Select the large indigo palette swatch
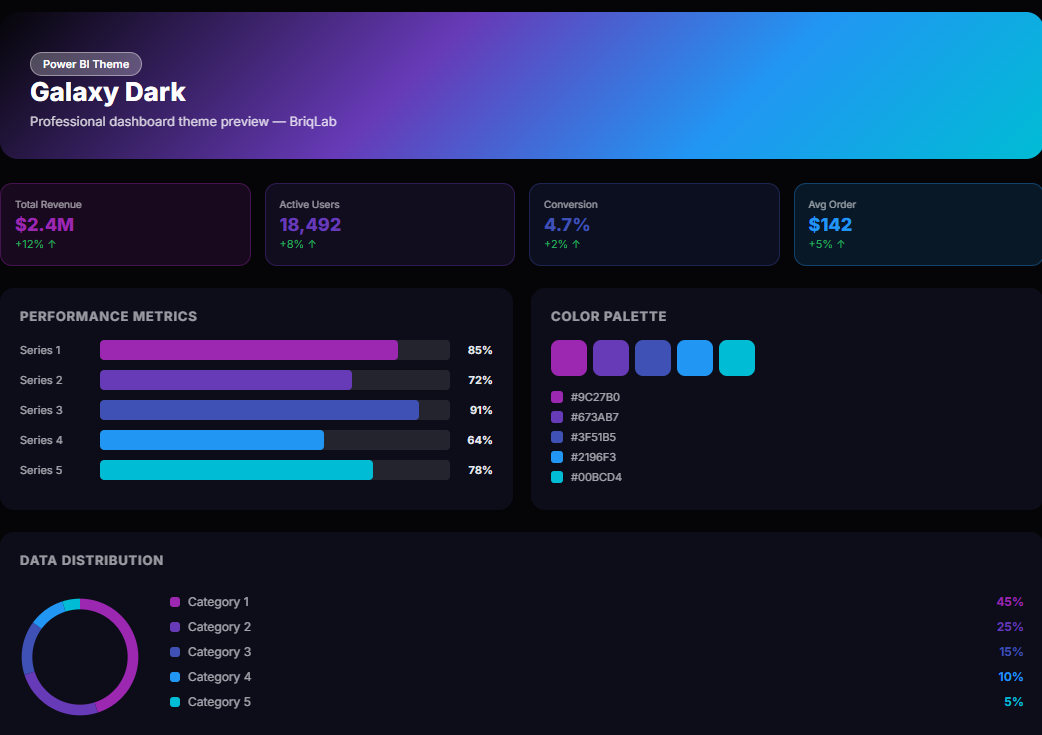This screenshot has height=735, width=1042. coord(653,358)
